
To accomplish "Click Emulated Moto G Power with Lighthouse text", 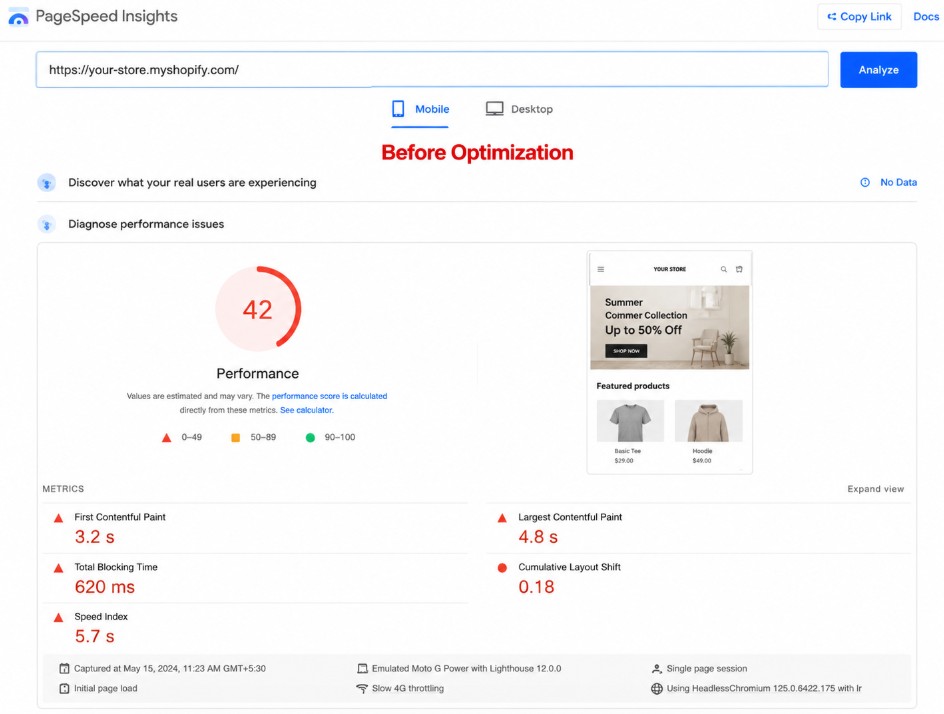I will coord(467,668).
